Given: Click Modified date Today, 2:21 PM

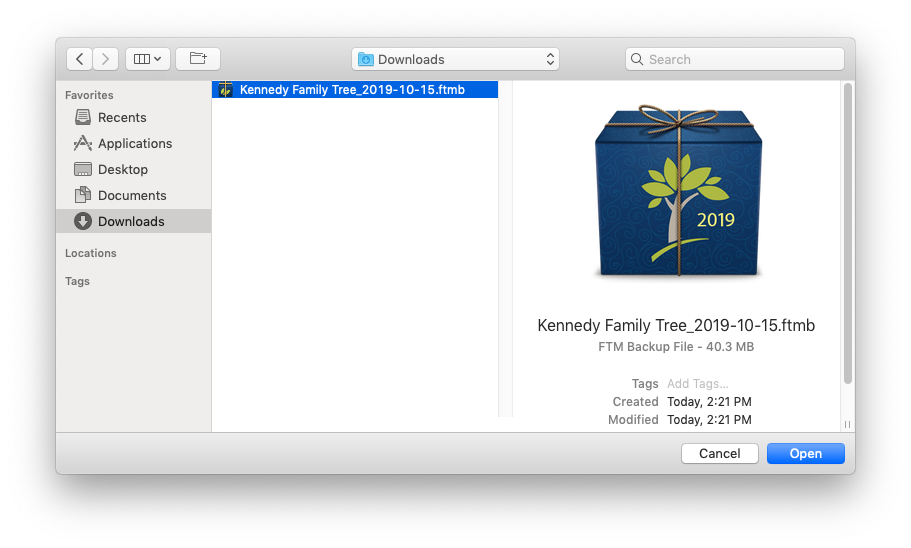Looking at the screenshot, I should click(709, 420).
